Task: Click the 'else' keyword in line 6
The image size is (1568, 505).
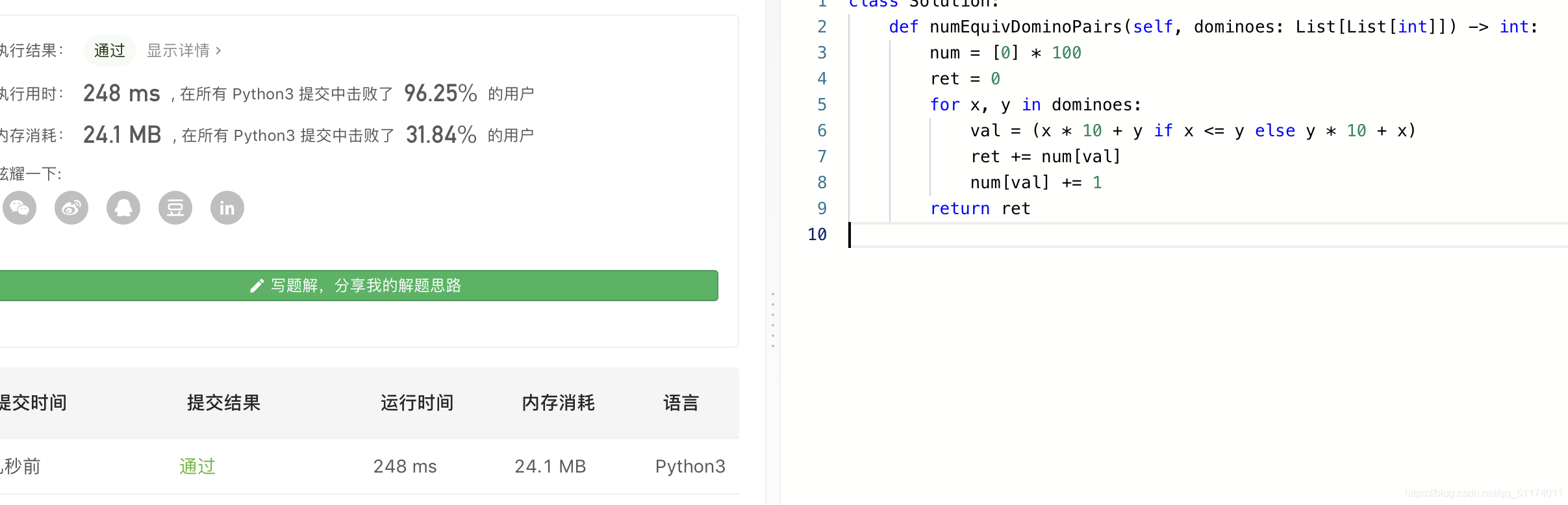Action: [1275, 130]
